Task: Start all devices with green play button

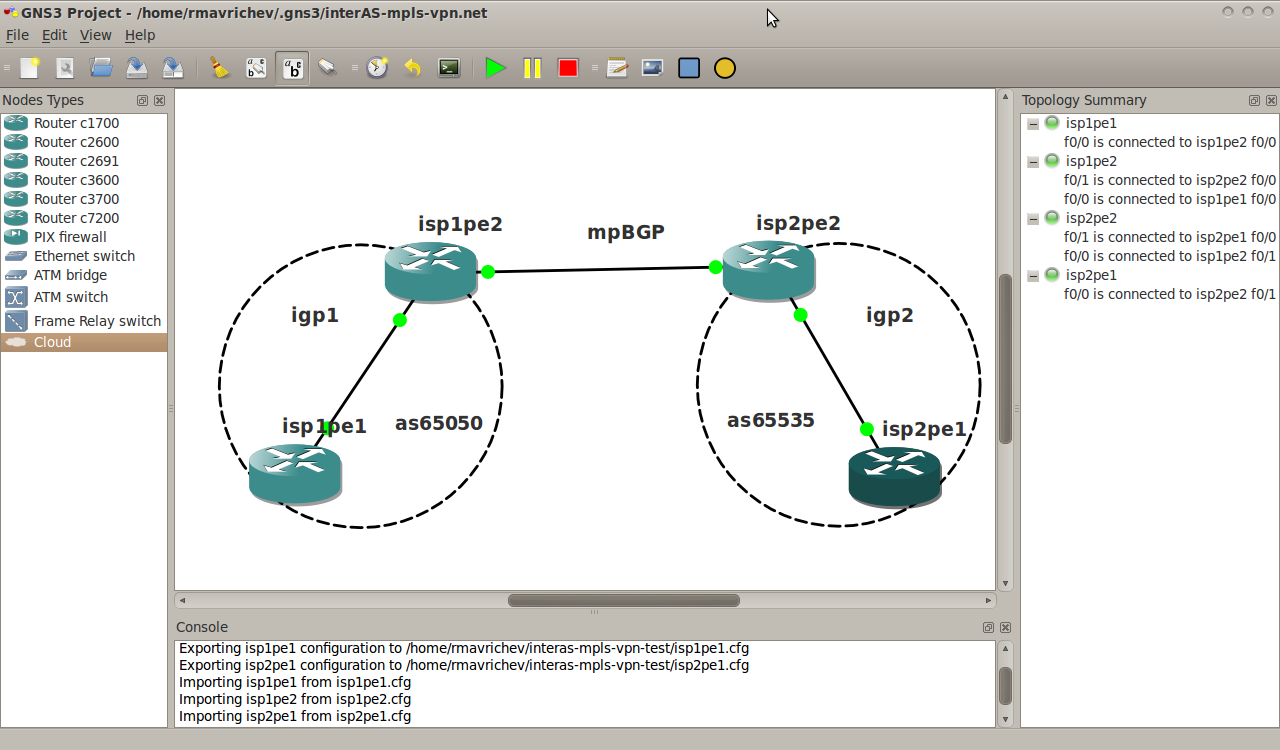Action: [x=495, y=68]
